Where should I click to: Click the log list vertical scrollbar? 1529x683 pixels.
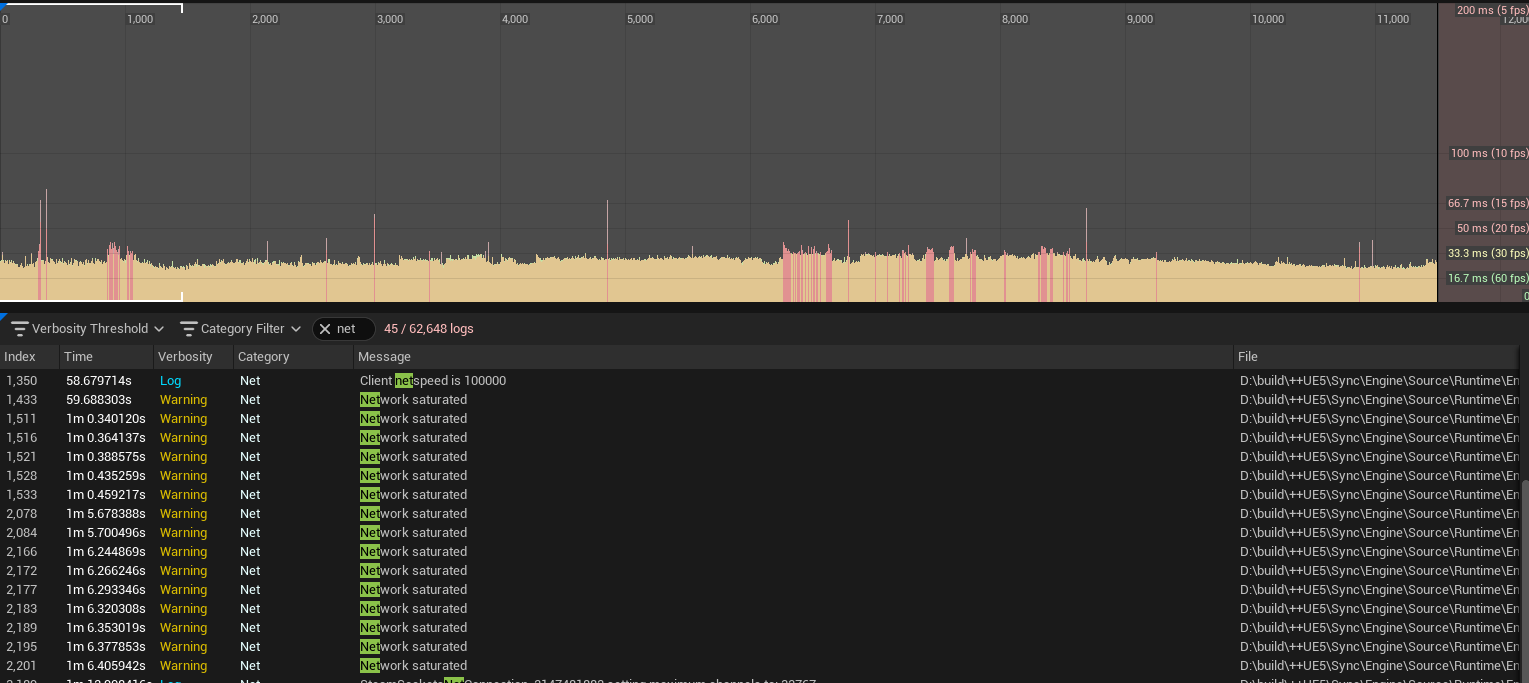pos(1523,580)
